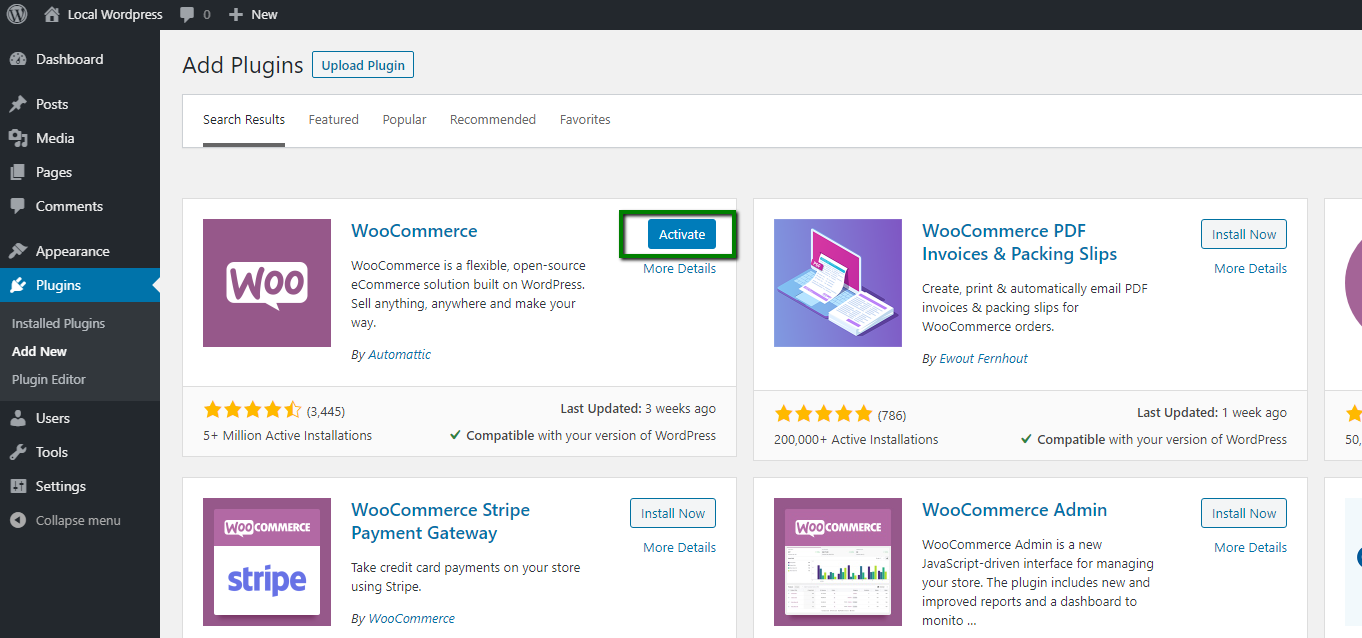Open WooCommerce PDF Invoices & Packing Slips title
This screenshot has height=638, width=1362.
pyautogui.click(x=1019, y=242)
